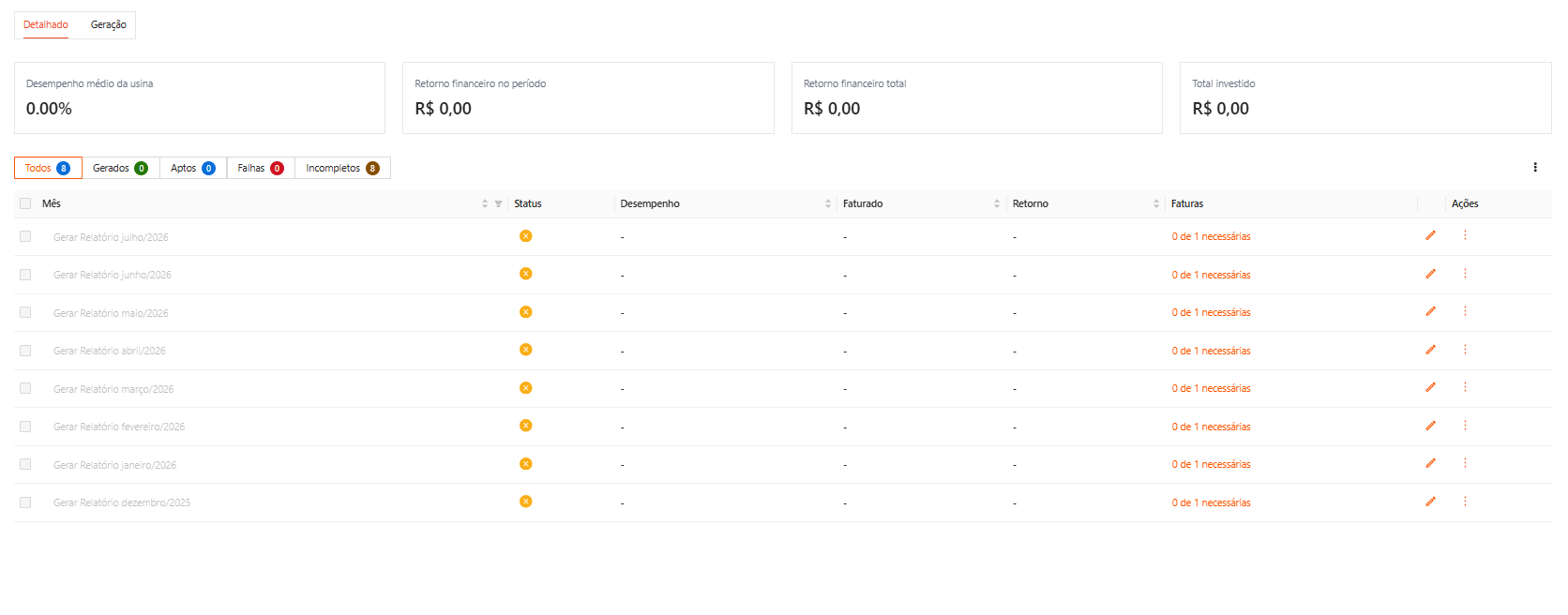Edit the março/2026 report row pencil icon
This screenshot has height=615, width=1568.
[1430, 387]
